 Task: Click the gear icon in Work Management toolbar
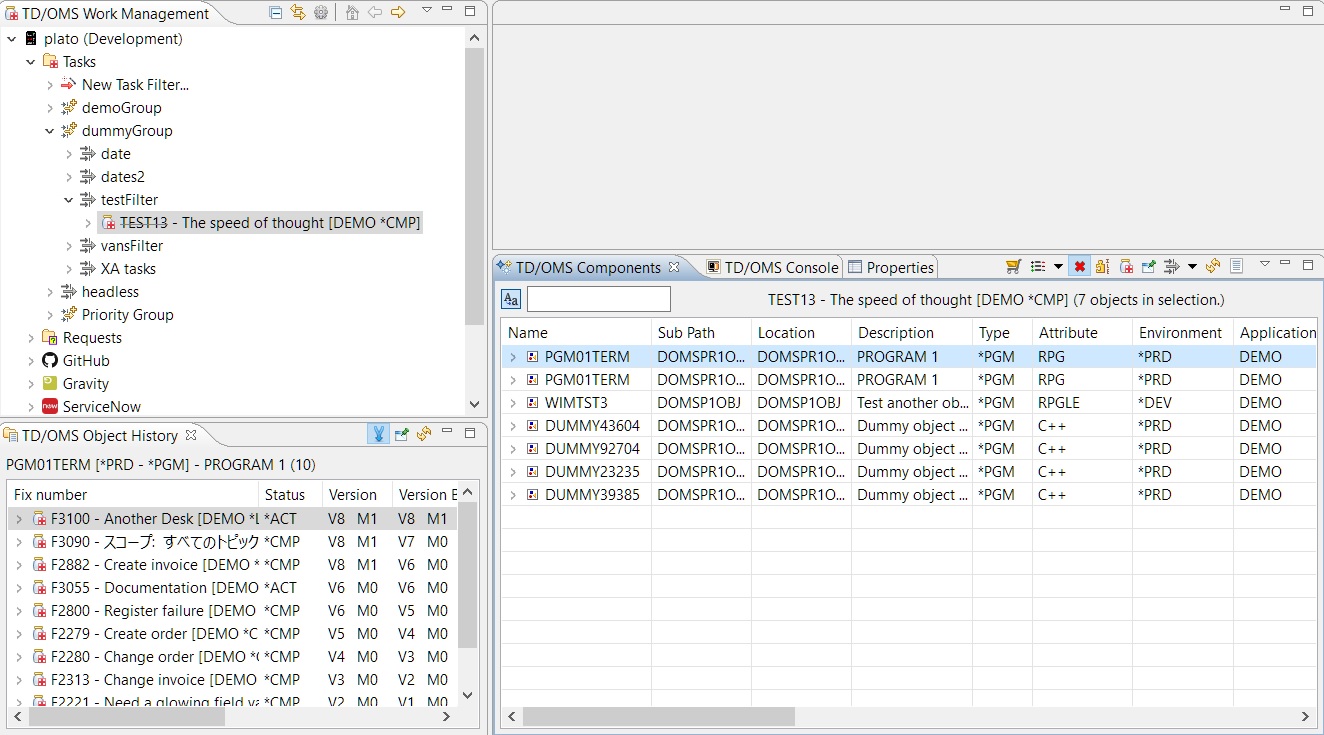320,12
